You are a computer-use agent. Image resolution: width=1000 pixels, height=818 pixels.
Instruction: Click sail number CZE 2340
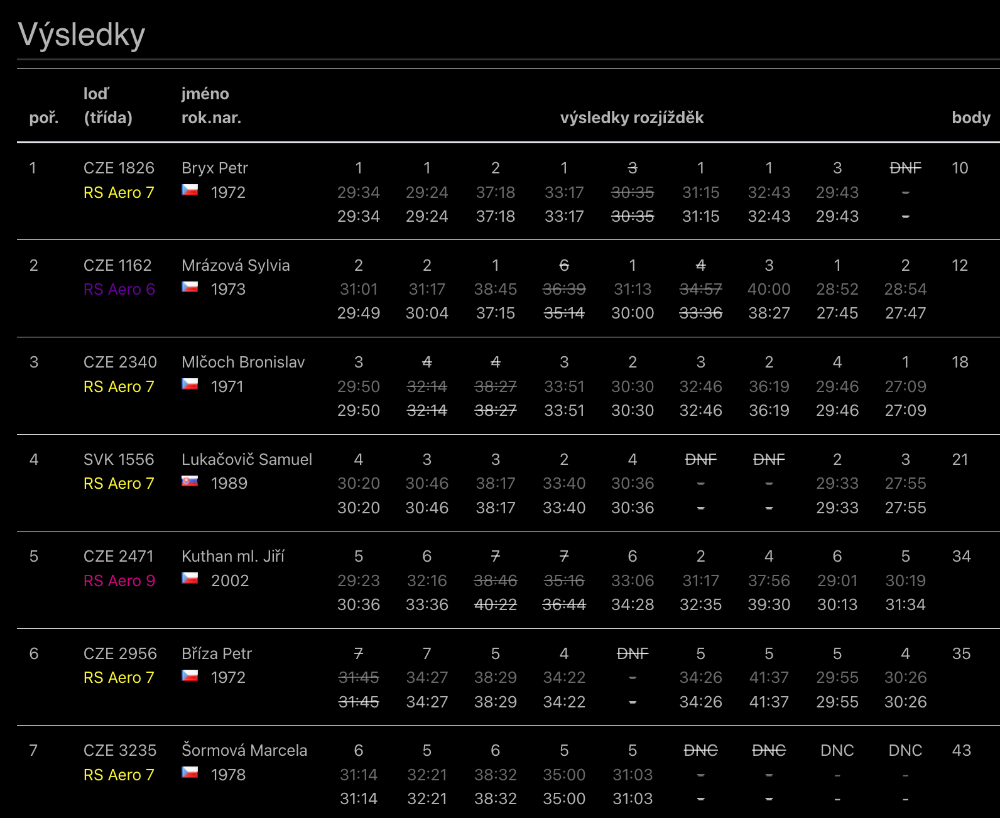click(120, 362)
